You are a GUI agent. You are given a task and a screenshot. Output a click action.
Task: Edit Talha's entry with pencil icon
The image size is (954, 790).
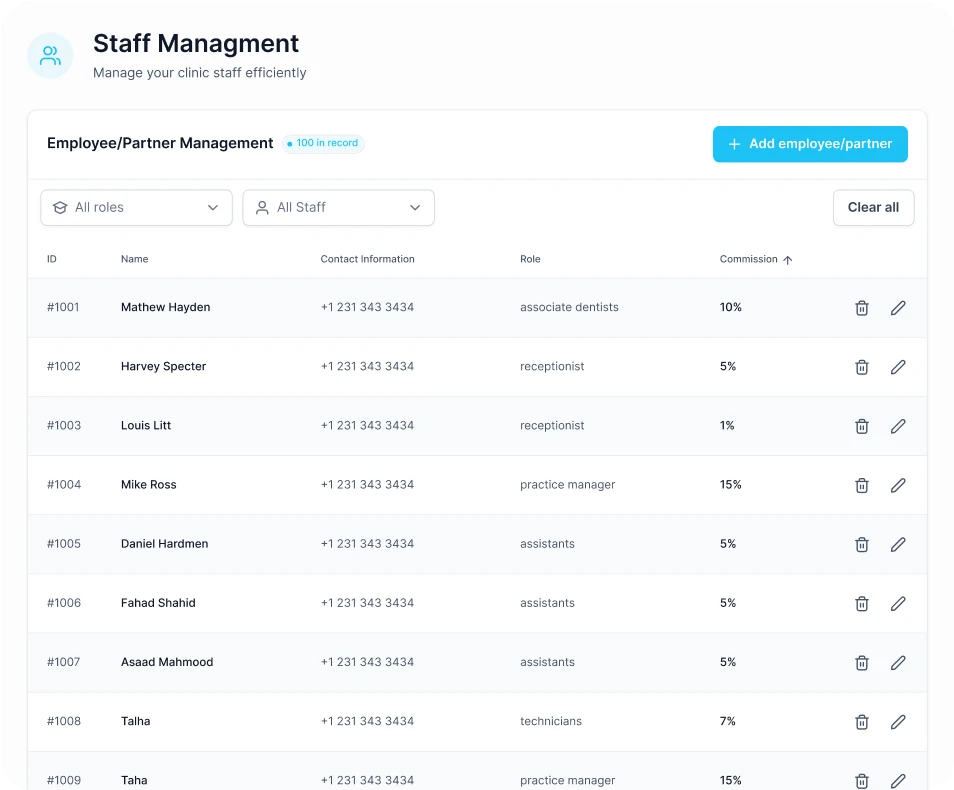tap(898, 721)
